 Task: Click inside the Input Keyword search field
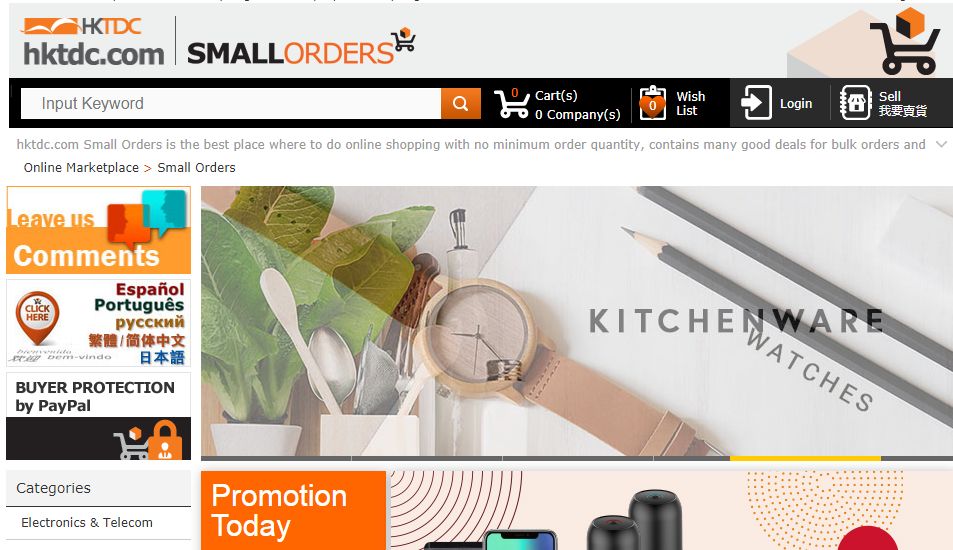click(231, 103)
